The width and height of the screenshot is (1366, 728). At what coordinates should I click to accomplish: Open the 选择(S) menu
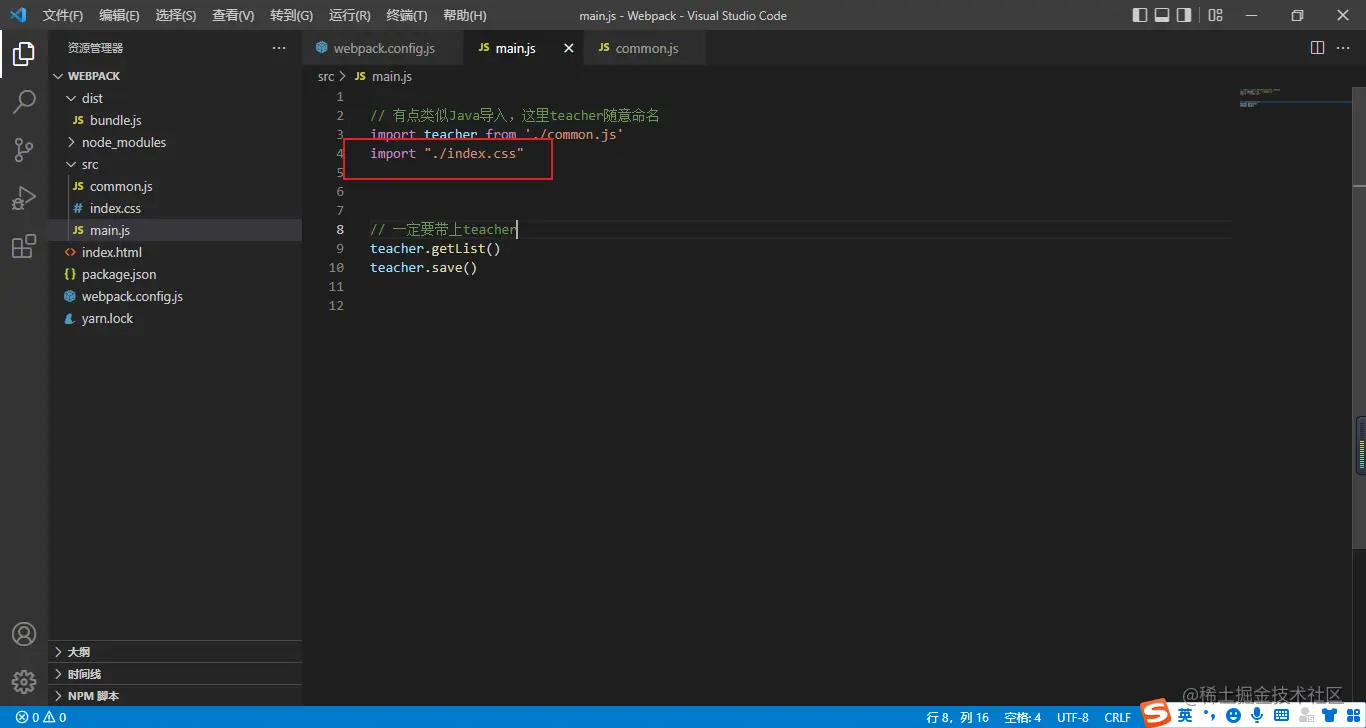(x=176, y=15)
